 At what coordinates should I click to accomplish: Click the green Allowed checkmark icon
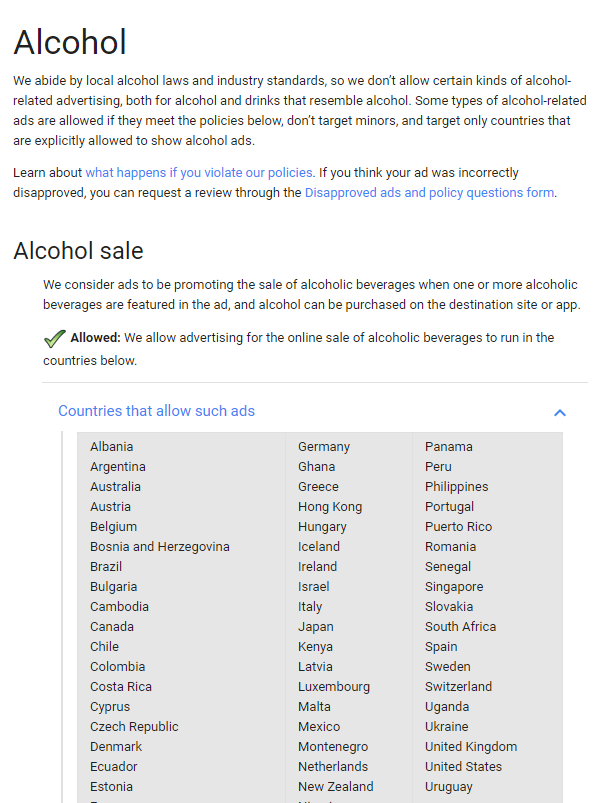(x=54, y=339)
